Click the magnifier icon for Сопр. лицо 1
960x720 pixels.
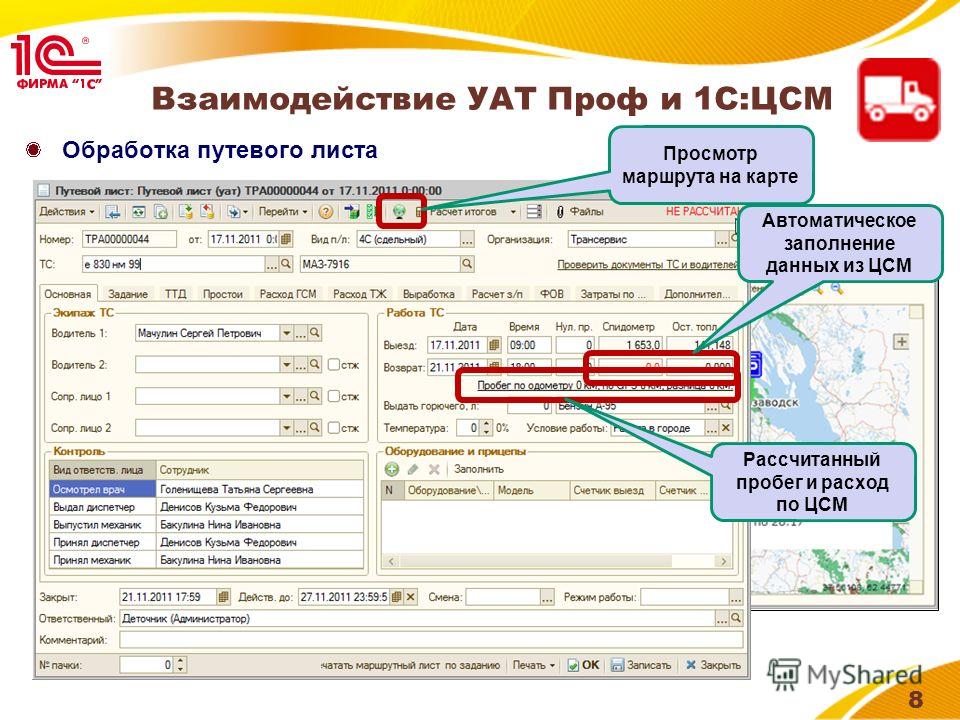315,396
